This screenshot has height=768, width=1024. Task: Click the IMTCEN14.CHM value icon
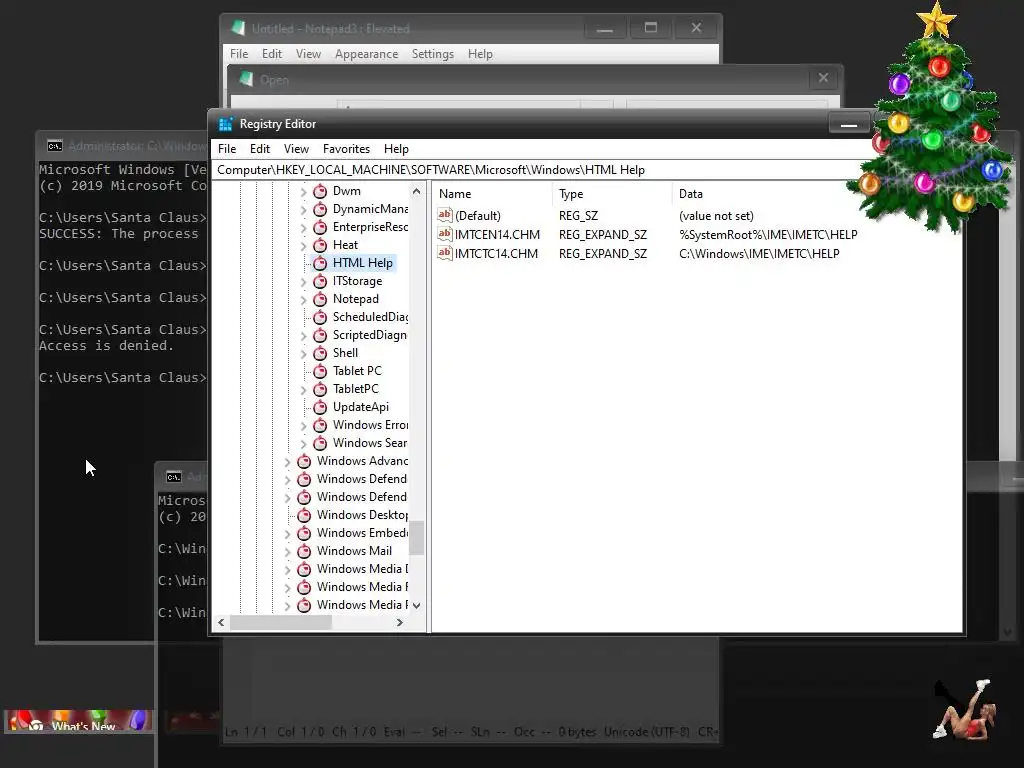(x=445, y=234)
